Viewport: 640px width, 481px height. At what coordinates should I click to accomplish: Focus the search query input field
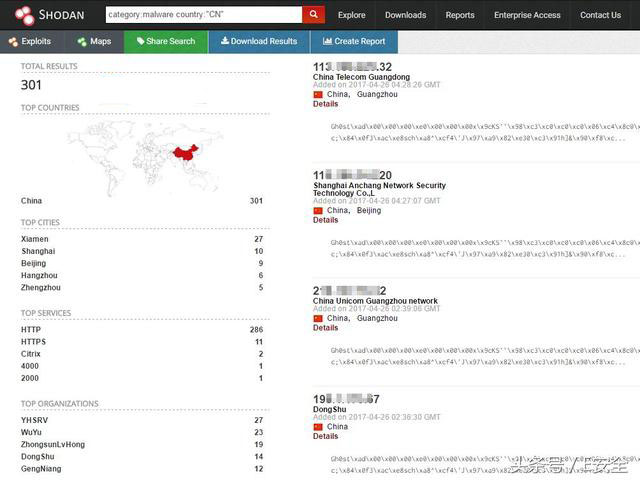[204, 15]
